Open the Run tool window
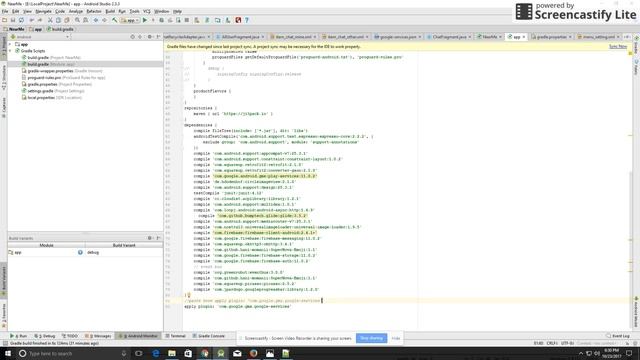This screenshot has height=360, width=640. coord(18,336)
